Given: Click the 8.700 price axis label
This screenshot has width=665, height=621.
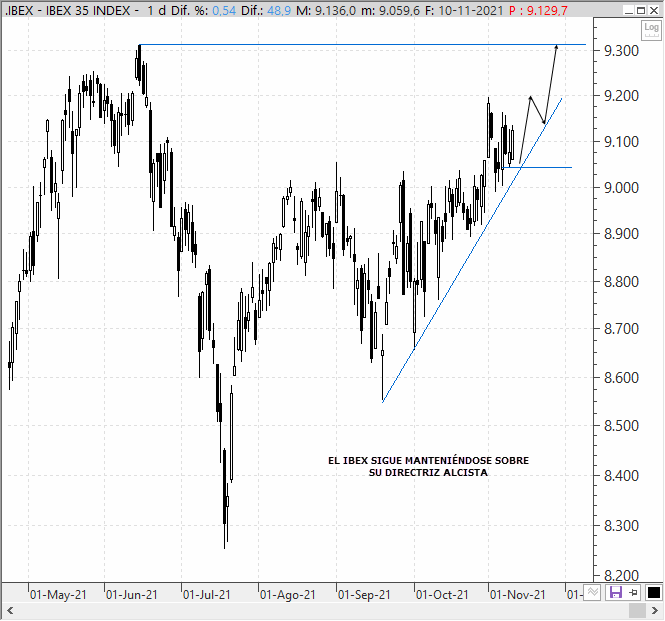Looking at the screenshot, I should (621, 329).
